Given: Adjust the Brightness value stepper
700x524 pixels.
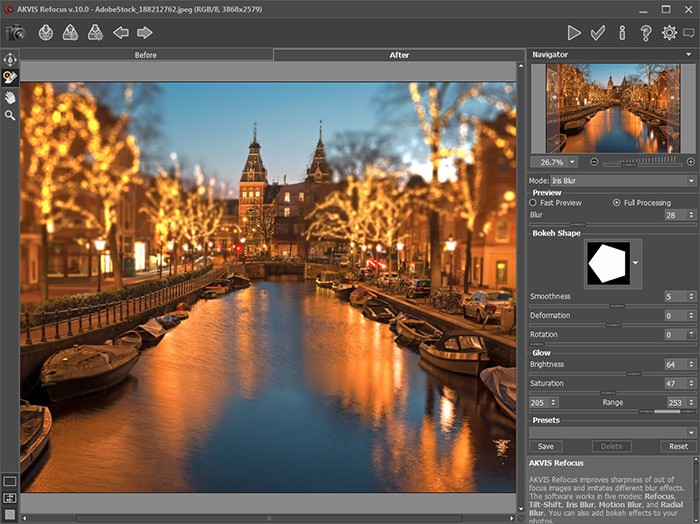Looking at the screenshot, I should (x=691, y=365).
